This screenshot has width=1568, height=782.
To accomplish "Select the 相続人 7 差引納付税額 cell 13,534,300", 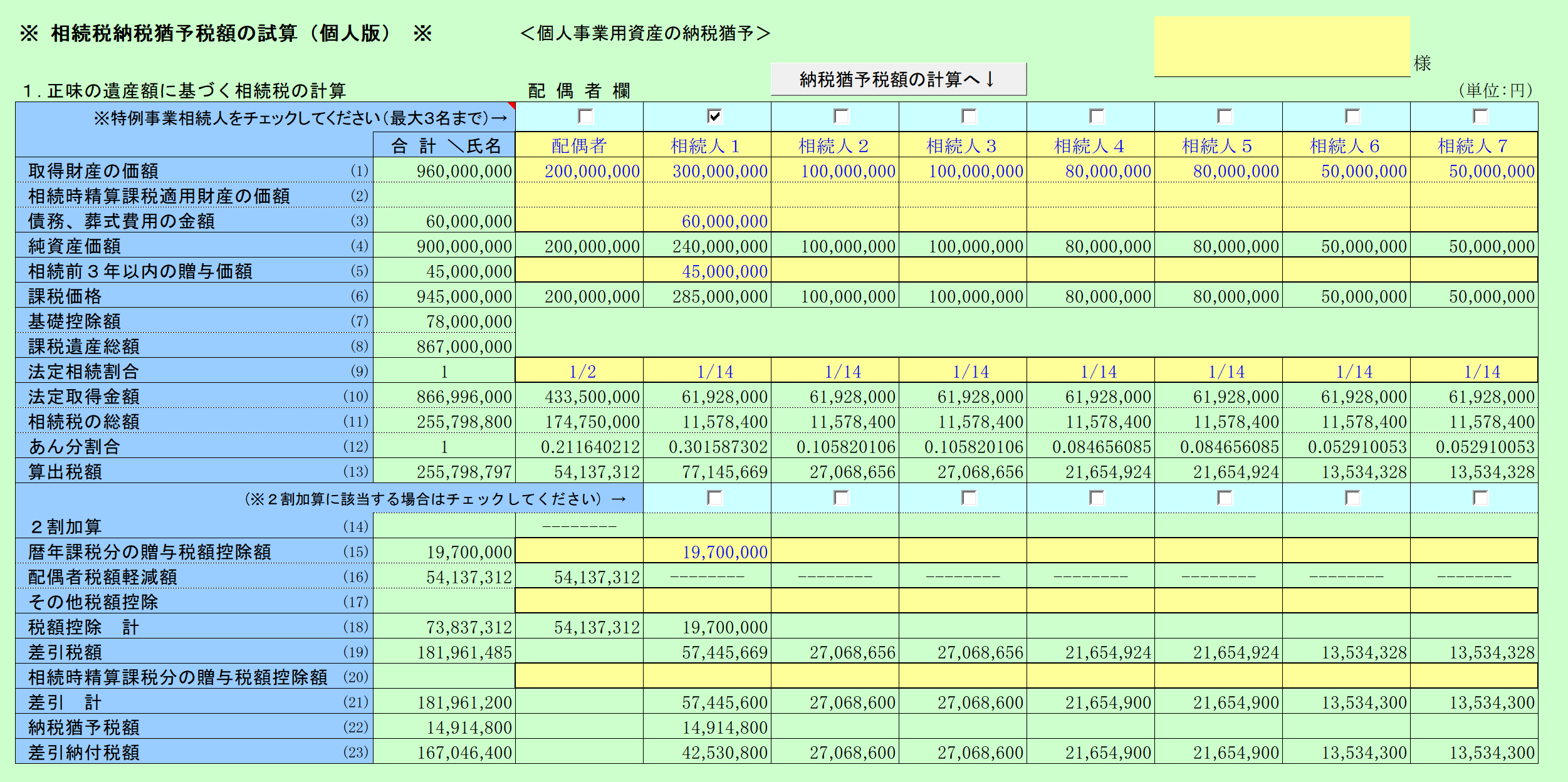I will click(x=1474, y=751).
